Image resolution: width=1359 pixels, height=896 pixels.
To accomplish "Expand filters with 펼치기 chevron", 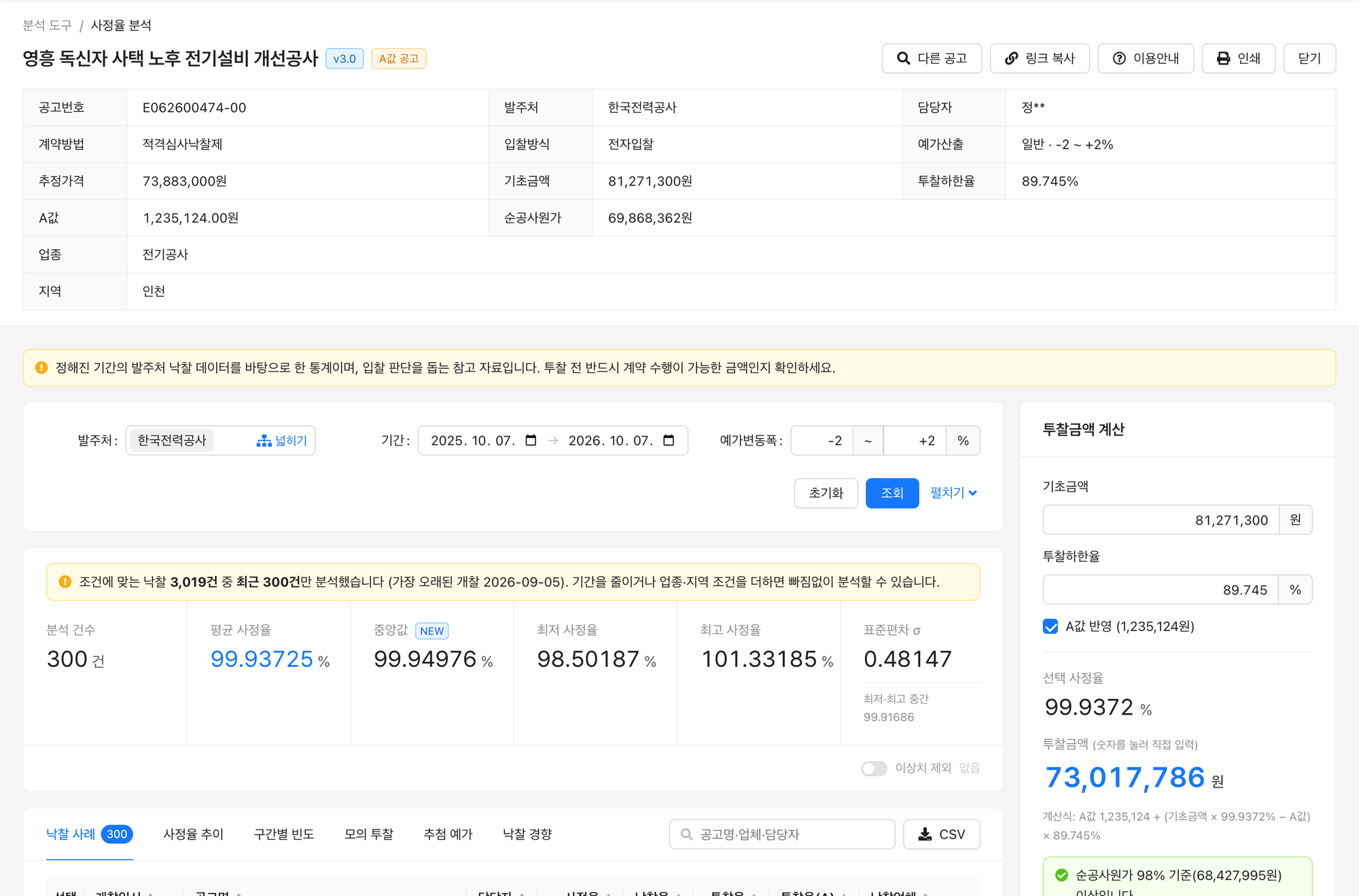I will click(x=953, y=493).
